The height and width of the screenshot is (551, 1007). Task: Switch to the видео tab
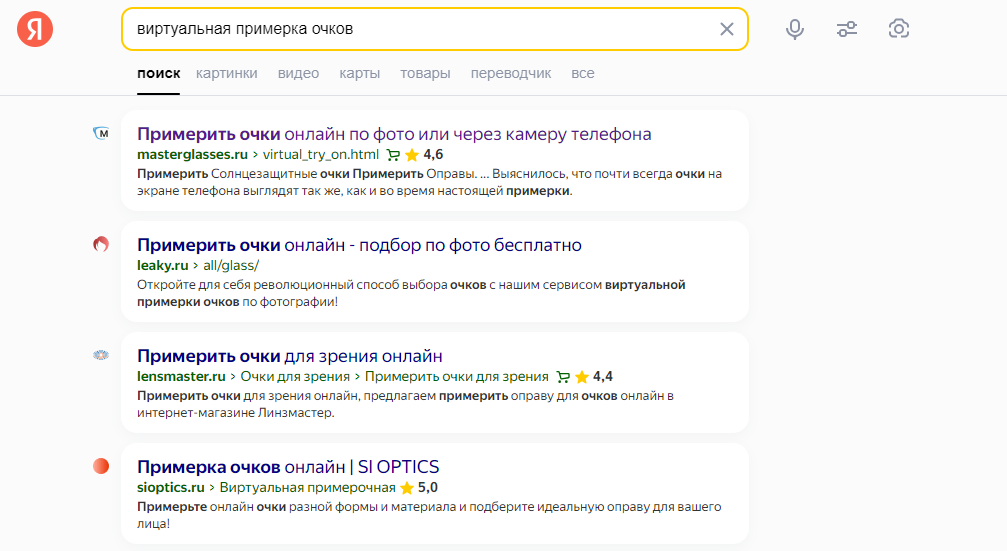(298, 73)
